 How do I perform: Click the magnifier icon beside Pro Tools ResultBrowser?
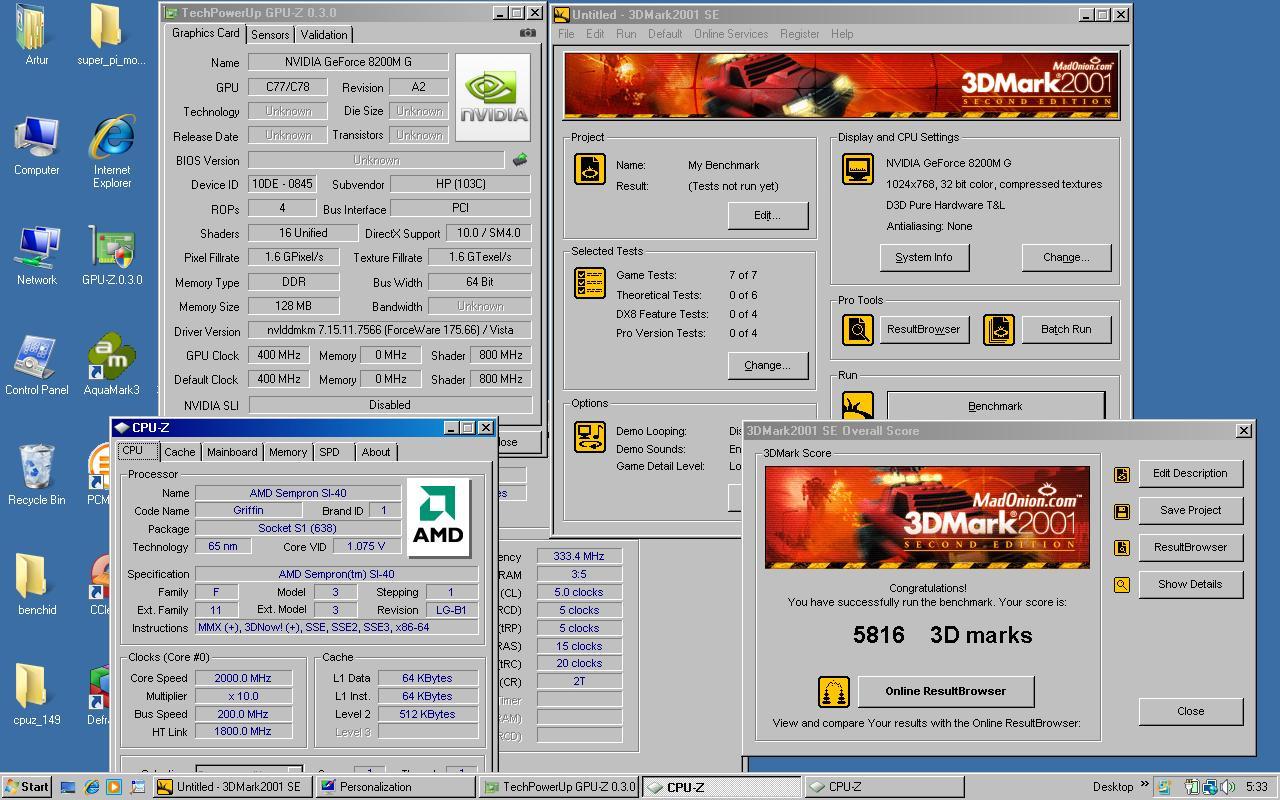coord(858,329)
